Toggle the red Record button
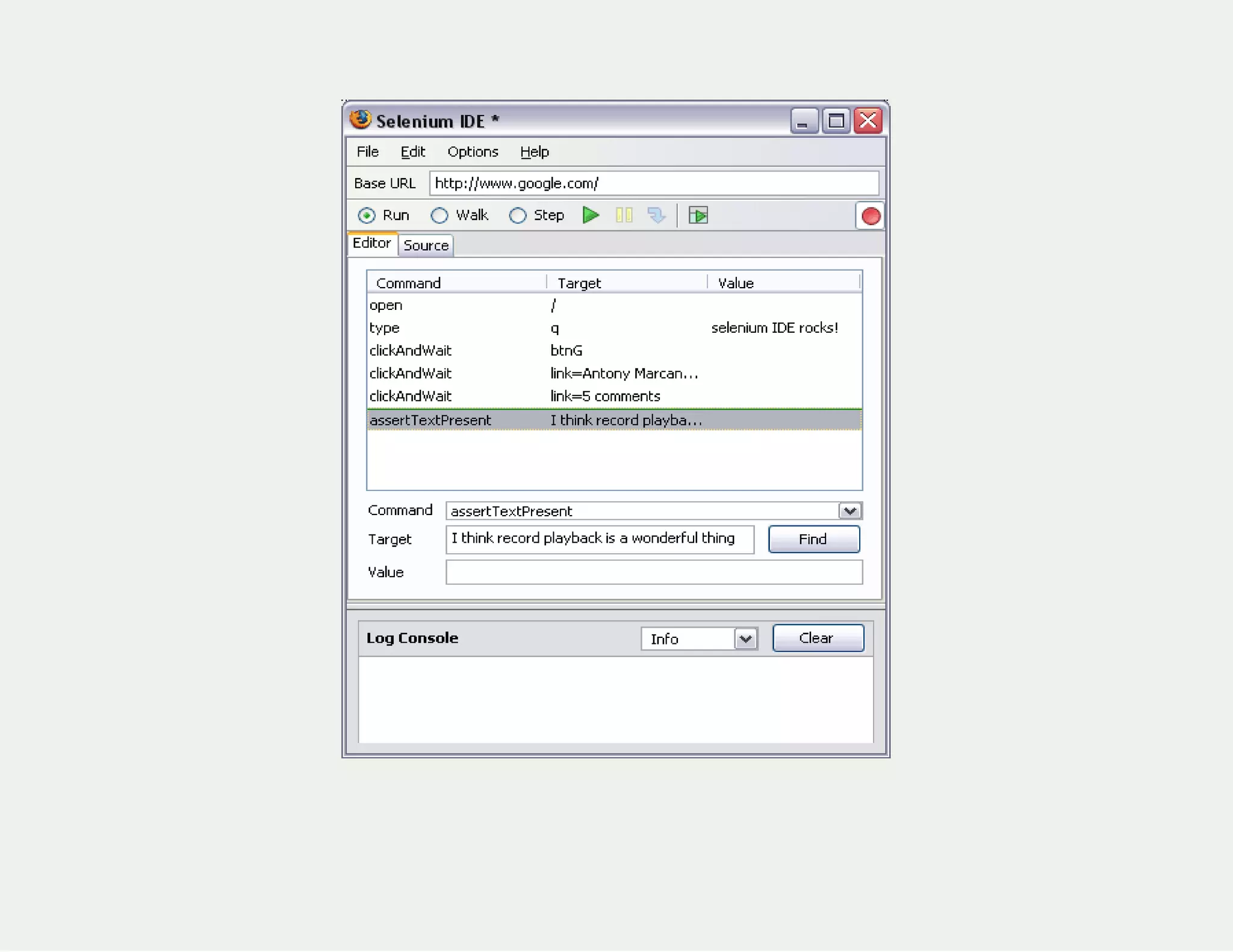The width and height of the screenshot is (1233, 952). point(870,216)
